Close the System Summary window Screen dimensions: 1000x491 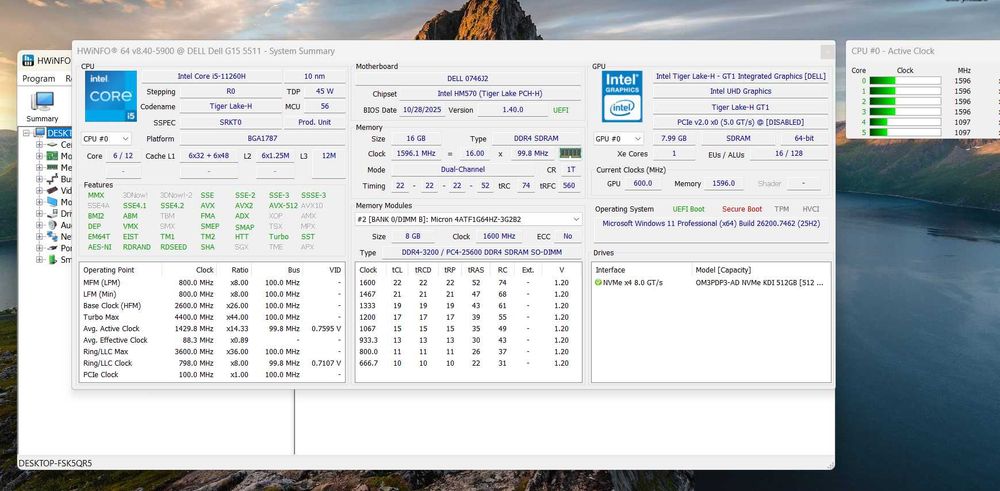pyautogui.click(x=827, y=52)
